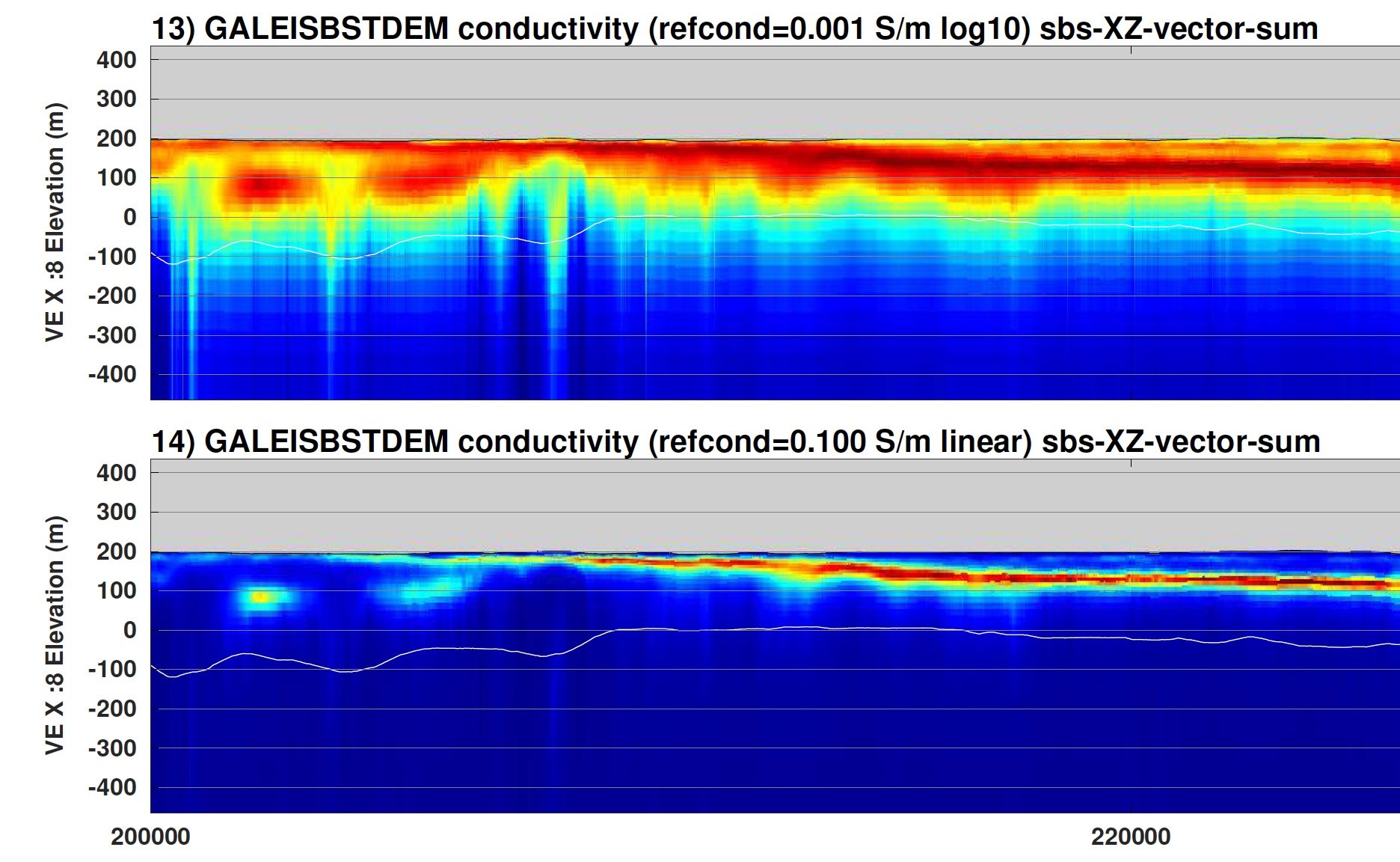1400x862 pixels.
Task: Click the 400 tick label on top plot
Action: 116,60
